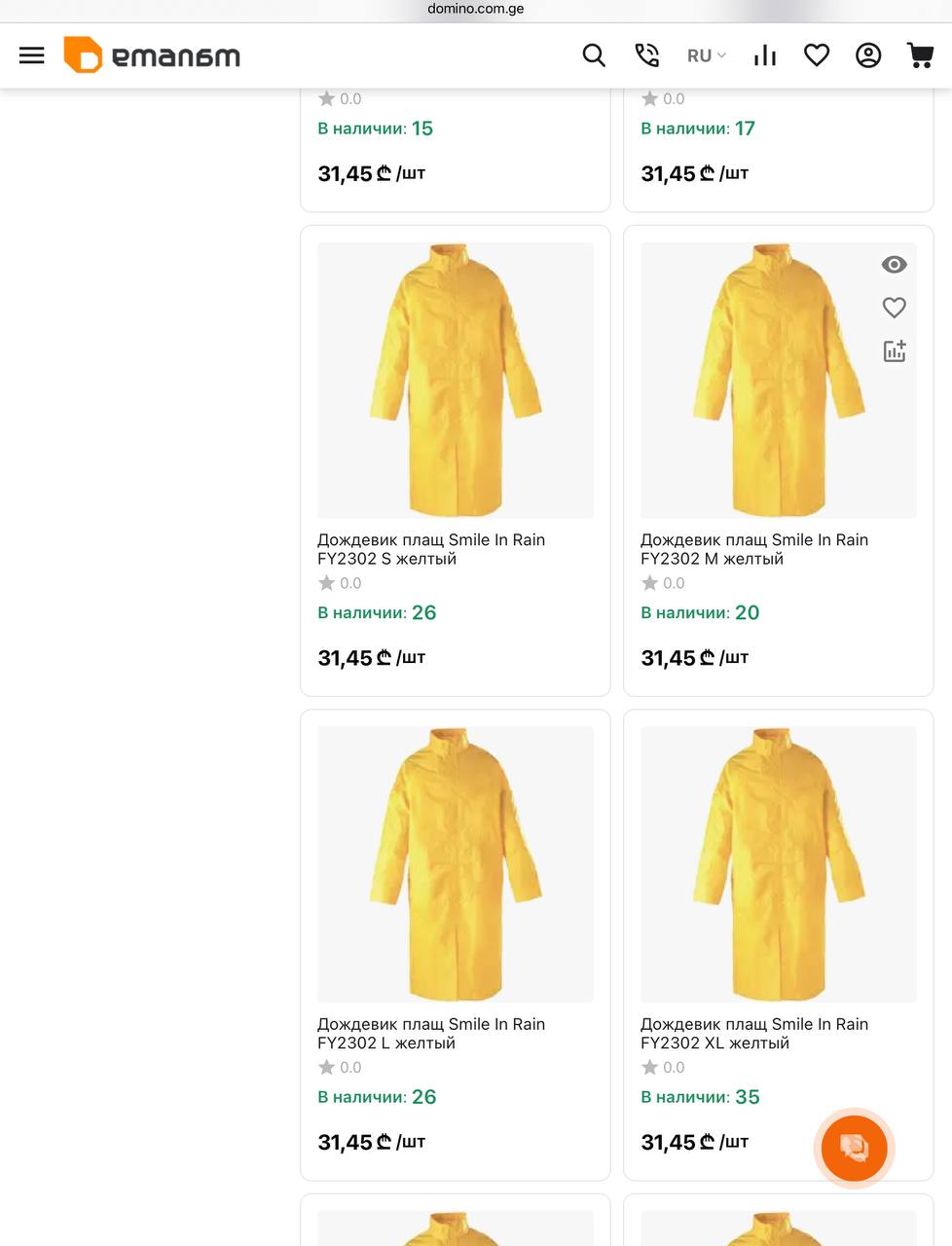Open wishlist heart in header
This screenshot has width=952, height=1246.
point(817,55)
